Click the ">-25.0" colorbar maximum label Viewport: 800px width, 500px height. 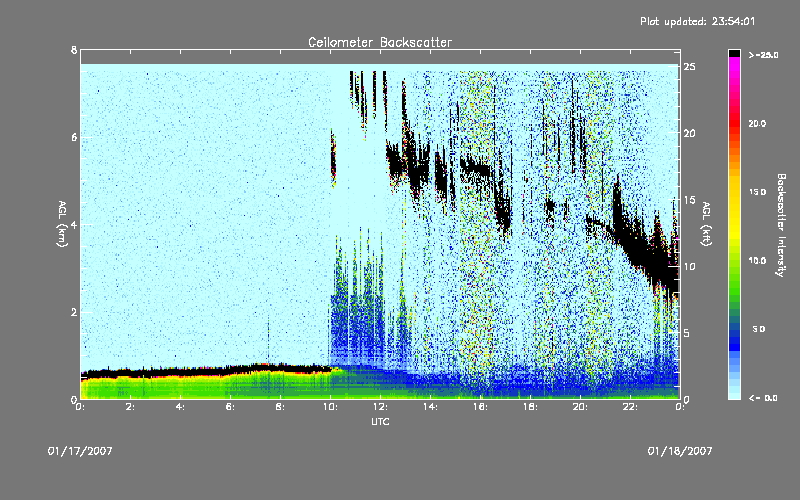click(x=763, y=55)
